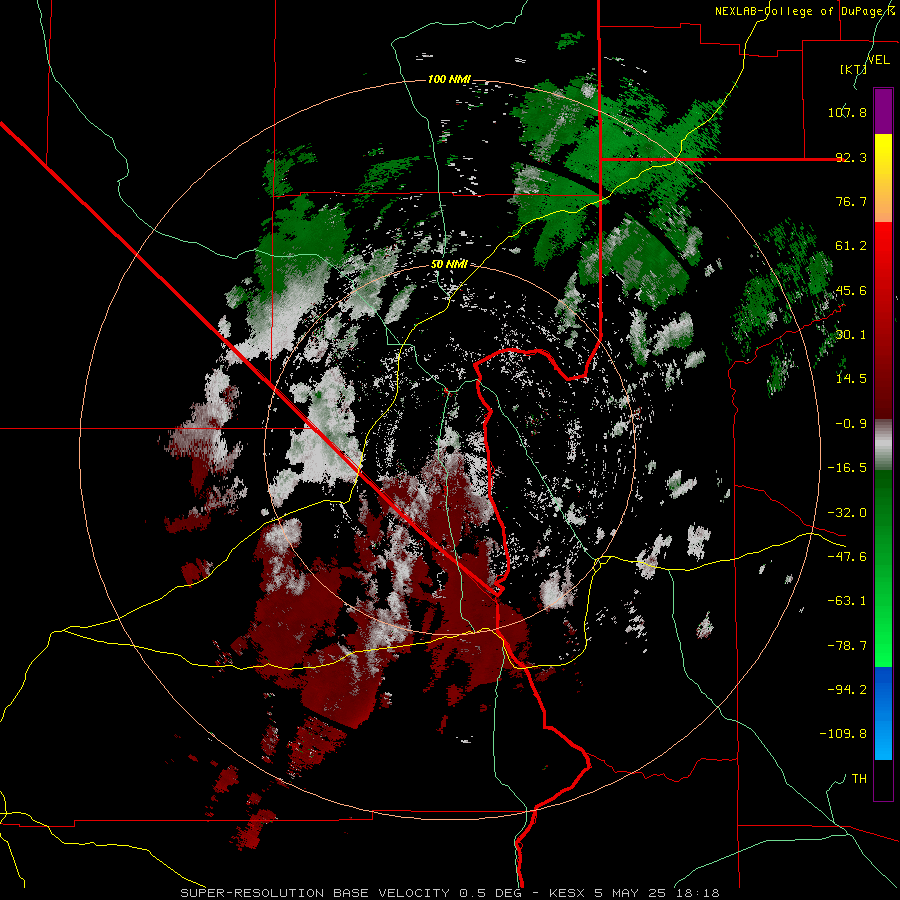The height and width of the screenshot is (900, 900).
Task: Click the 50 NMI range ring label
Action: (449, 264)
